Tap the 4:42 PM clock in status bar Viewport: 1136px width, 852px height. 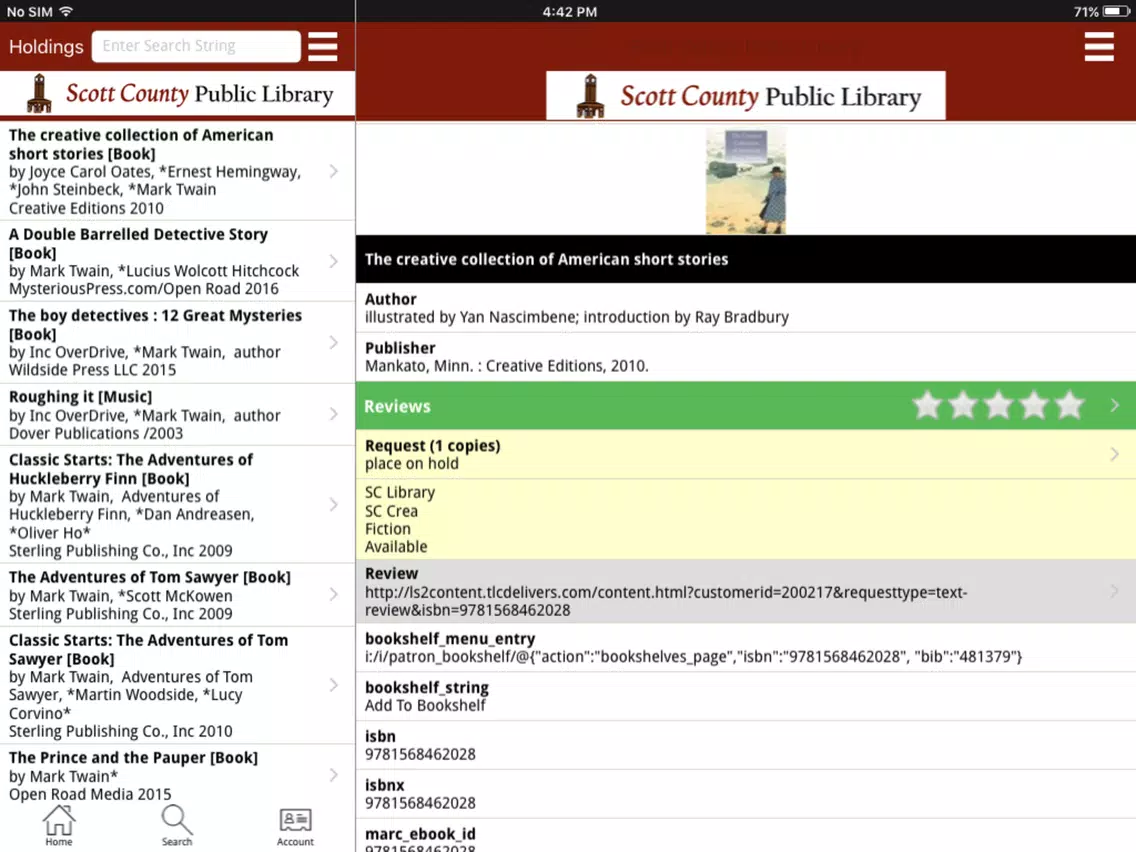[570, 12]
